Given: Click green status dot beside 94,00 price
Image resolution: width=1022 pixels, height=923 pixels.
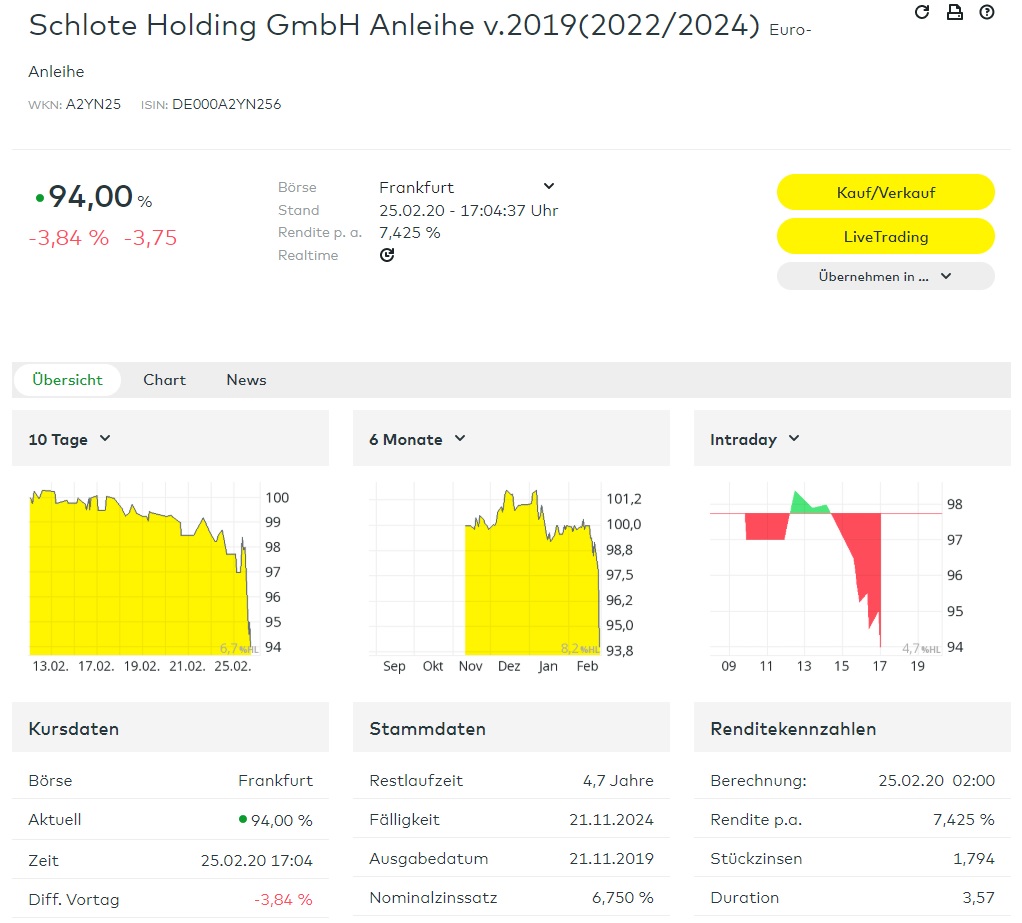Looking at the screenshot, I should pyautogui.click(x=40, y=198).
